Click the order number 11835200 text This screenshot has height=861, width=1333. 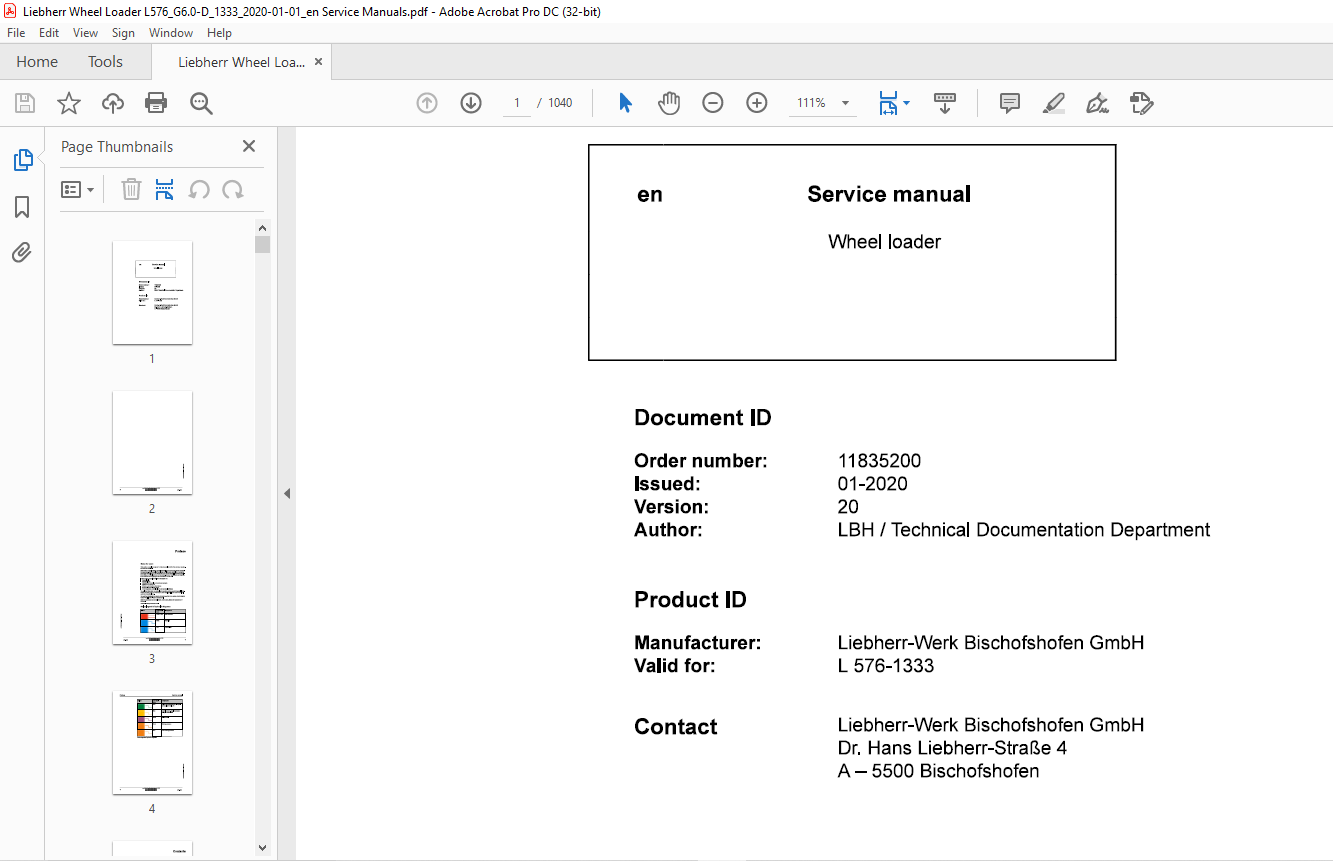[x=879, y=461]
